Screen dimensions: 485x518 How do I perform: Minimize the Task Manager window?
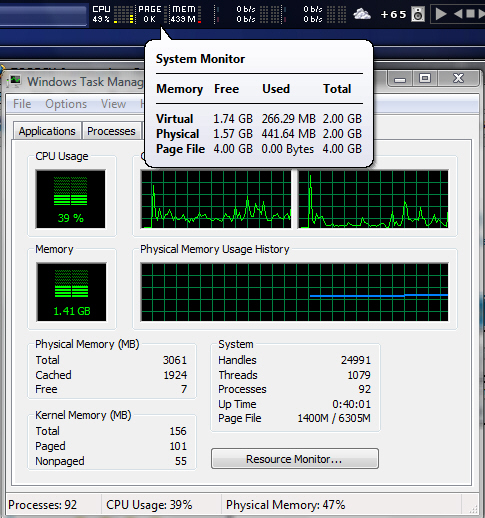(x=400, y=79)
